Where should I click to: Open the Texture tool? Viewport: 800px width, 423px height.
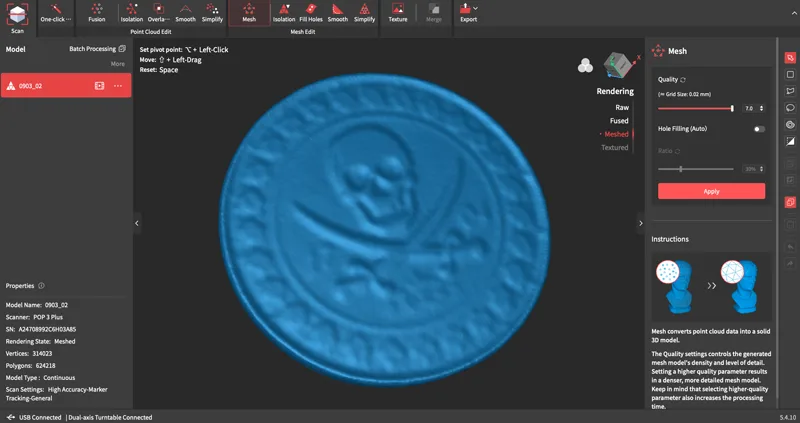pos(398,14)
